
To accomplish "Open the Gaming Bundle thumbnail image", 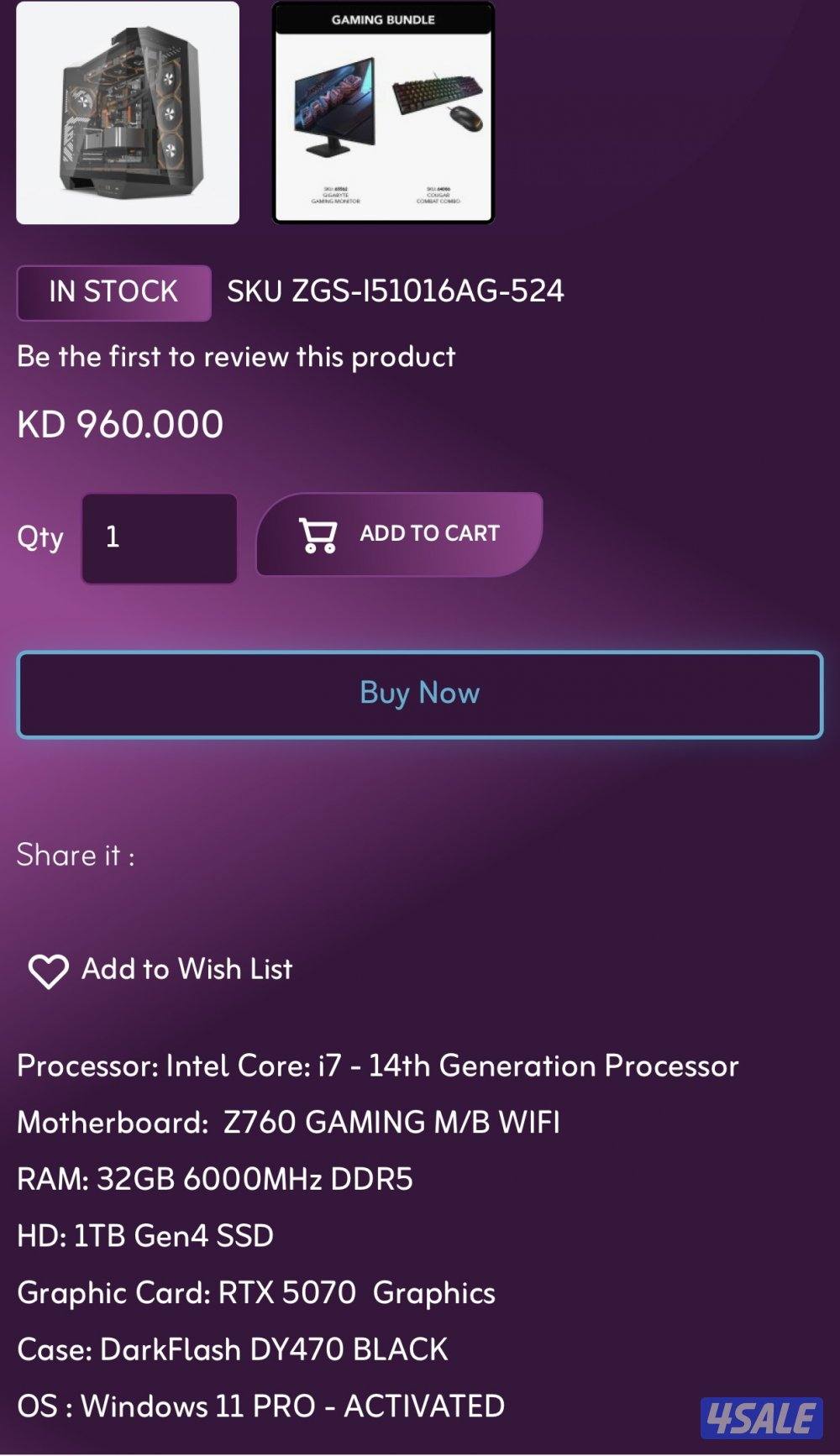I will [383, 113].
